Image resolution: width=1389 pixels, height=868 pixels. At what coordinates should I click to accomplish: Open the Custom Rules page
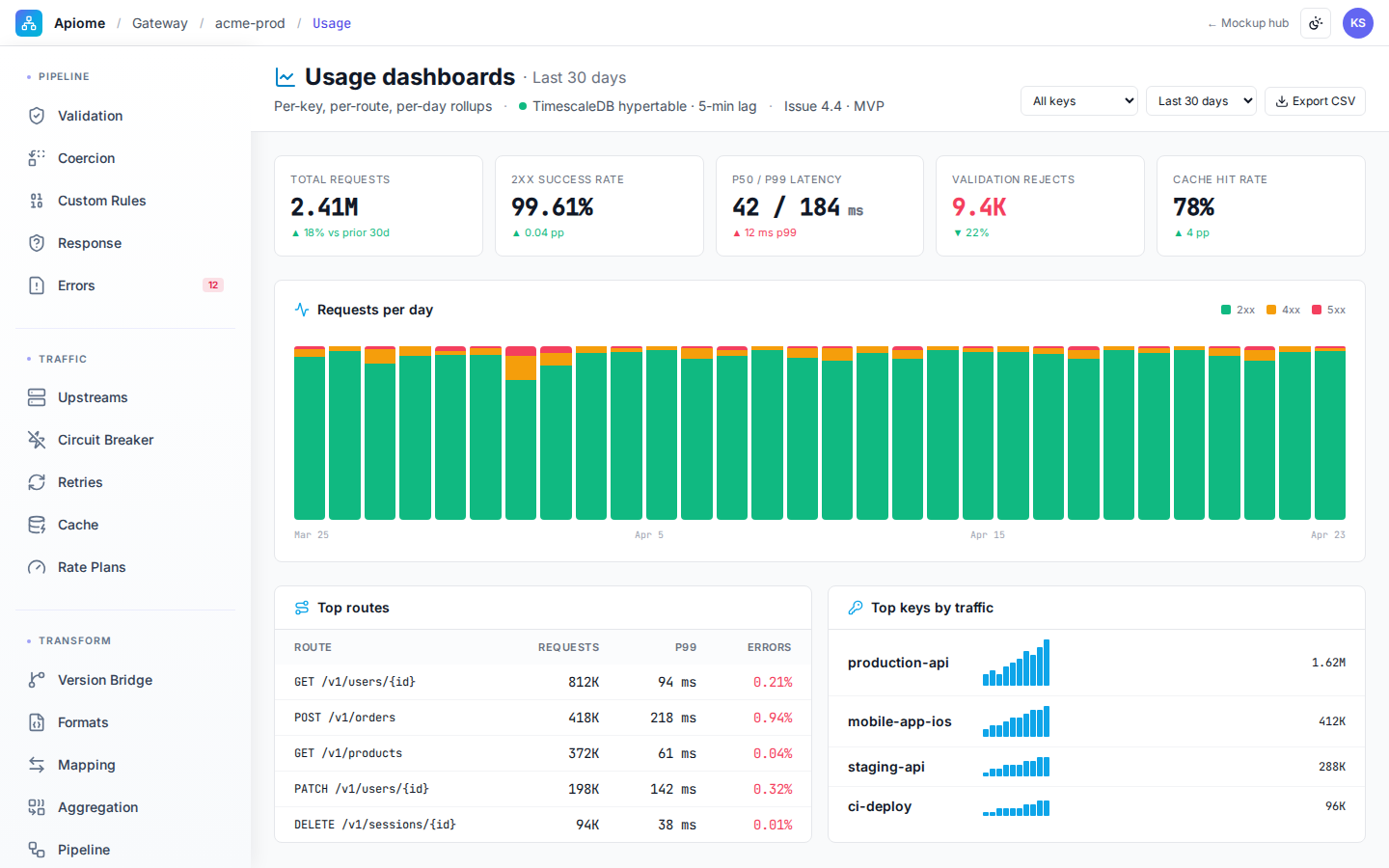pos(125,201)
